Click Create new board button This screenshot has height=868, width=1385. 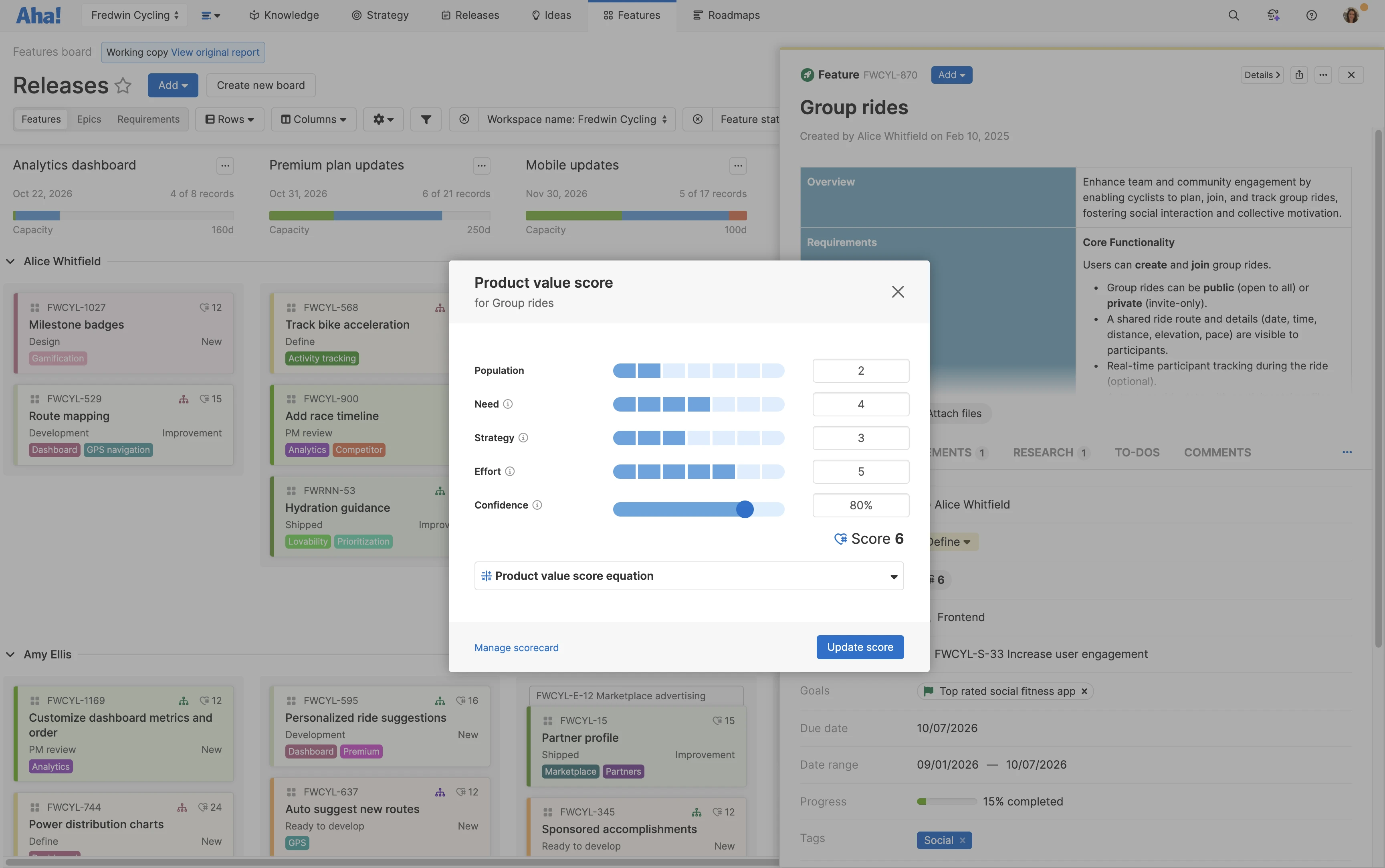pos(260,85)
